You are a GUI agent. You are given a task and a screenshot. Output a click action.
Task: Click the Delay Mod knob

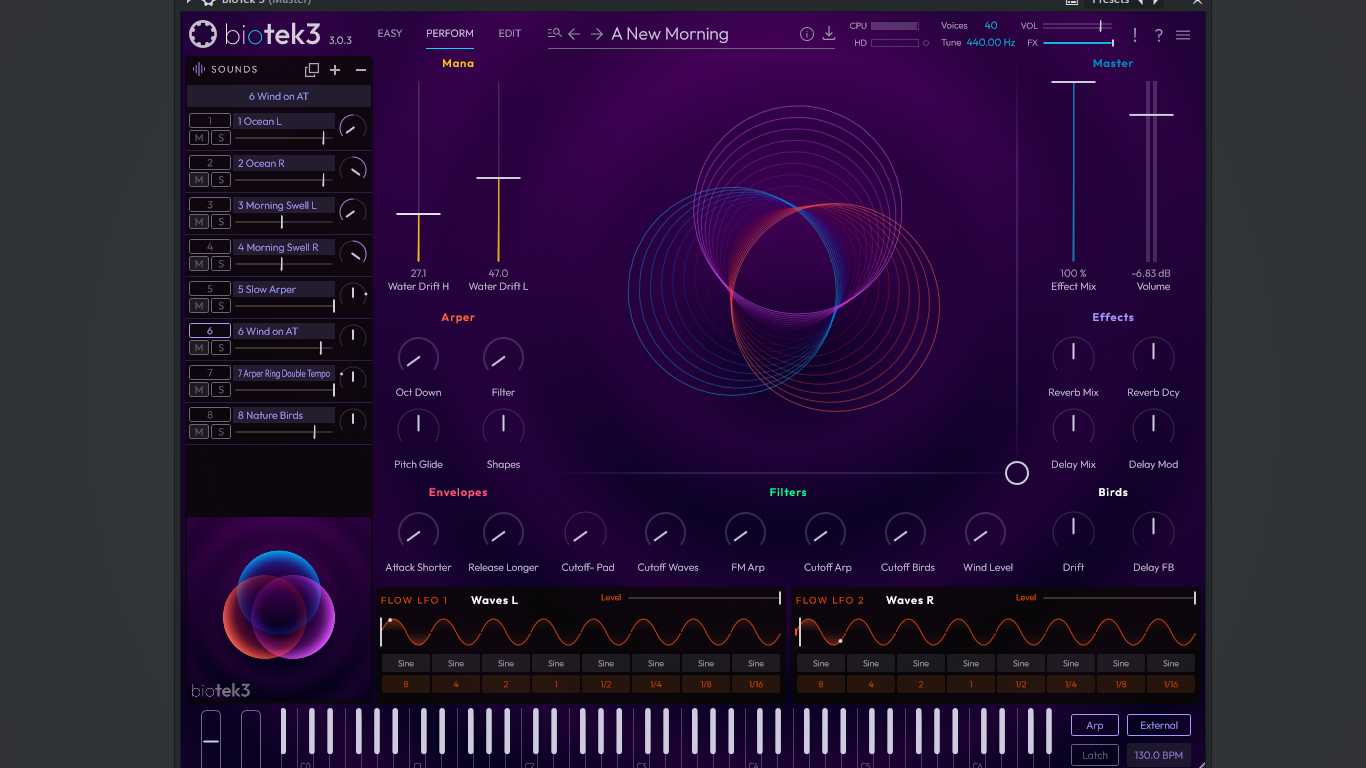tap(1153, 428)
